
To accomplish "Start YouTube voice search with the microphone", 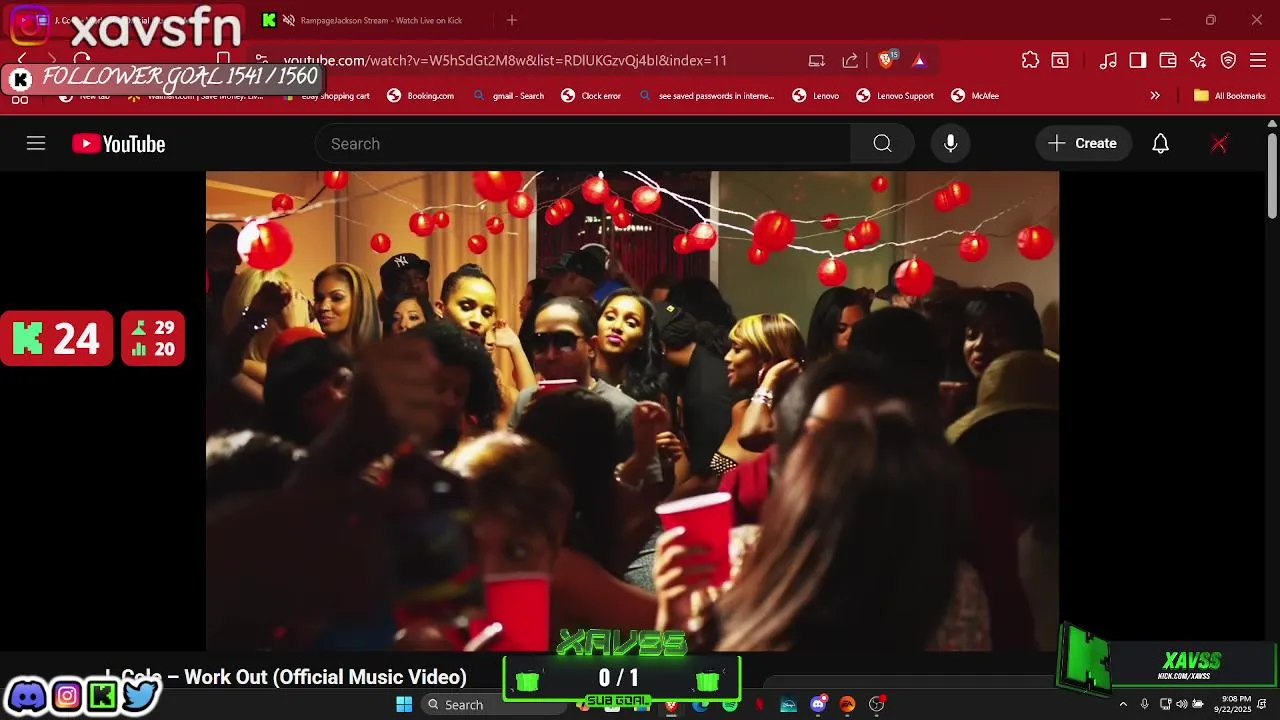I will pyautogui.click(x=951, y=144).
